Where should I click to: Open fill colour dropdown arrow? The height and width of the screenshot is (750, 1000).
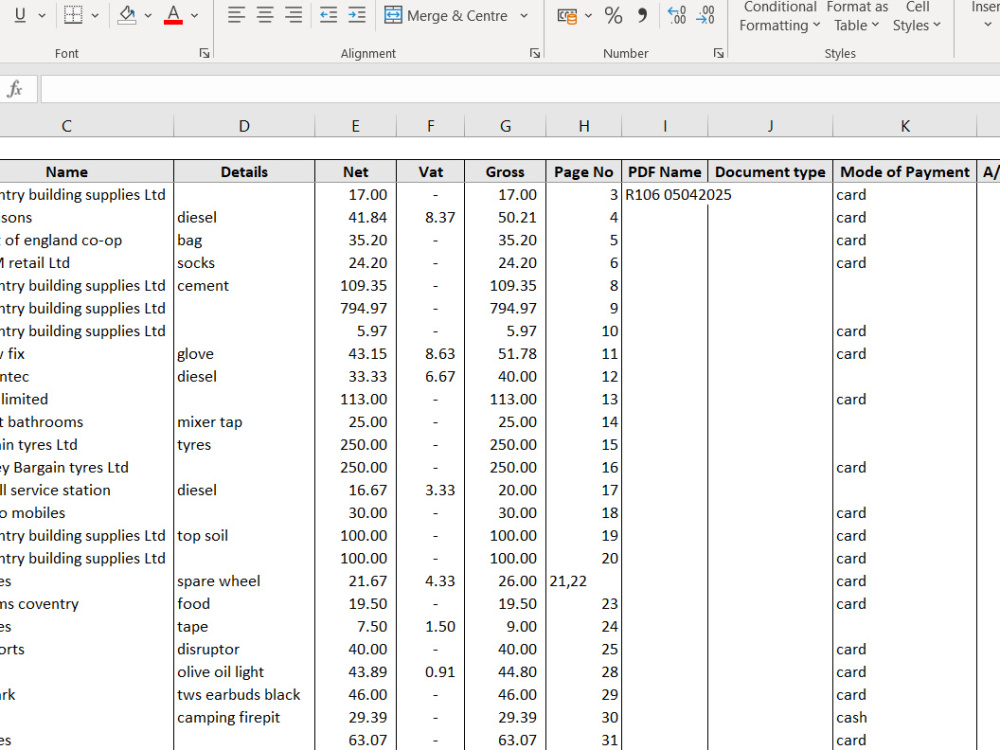tap(148, 15)
